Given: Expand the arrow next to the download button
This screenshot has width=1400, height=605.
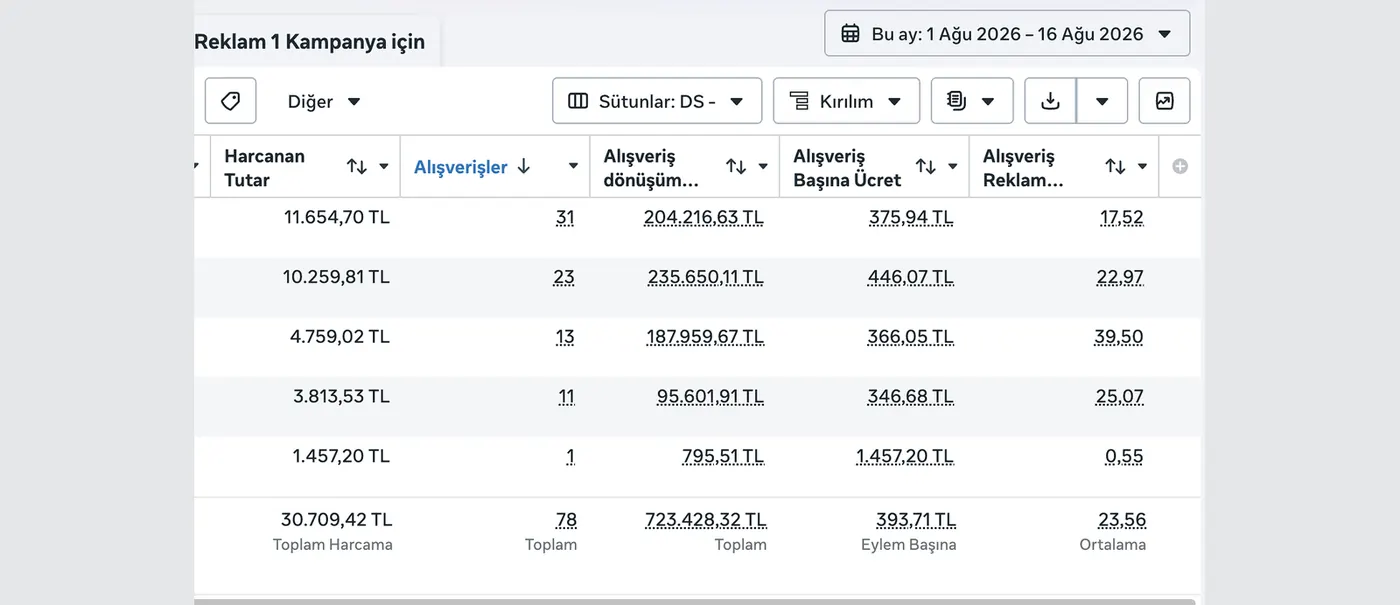Looking at the screenshot, I should pyautogui.click(x=1102, y=101).
